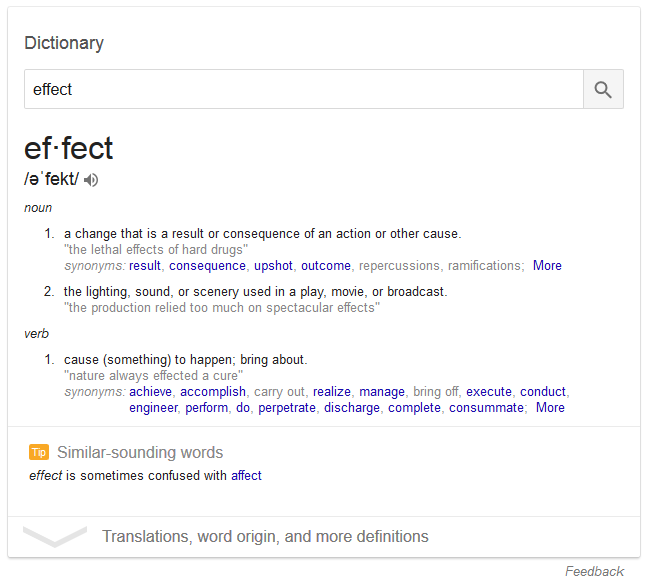648x582 pixels.
Task: Open the 'engineer' synonym link
Action: [x=153, y=408]
